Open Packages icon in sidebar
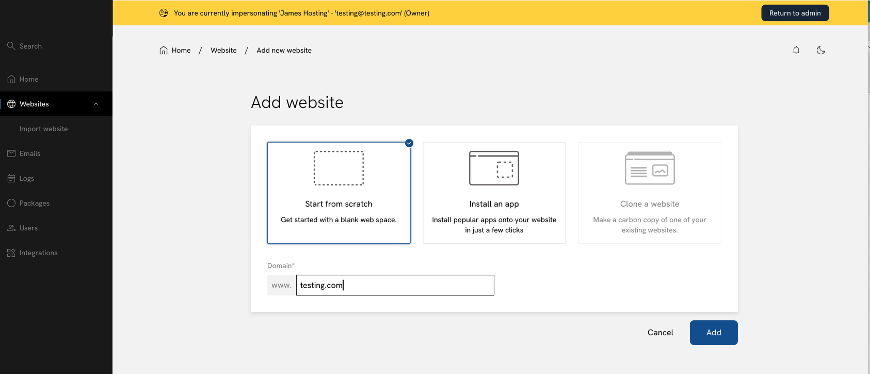The width and height of the screenshot is (870, 374). pos(11,203)
